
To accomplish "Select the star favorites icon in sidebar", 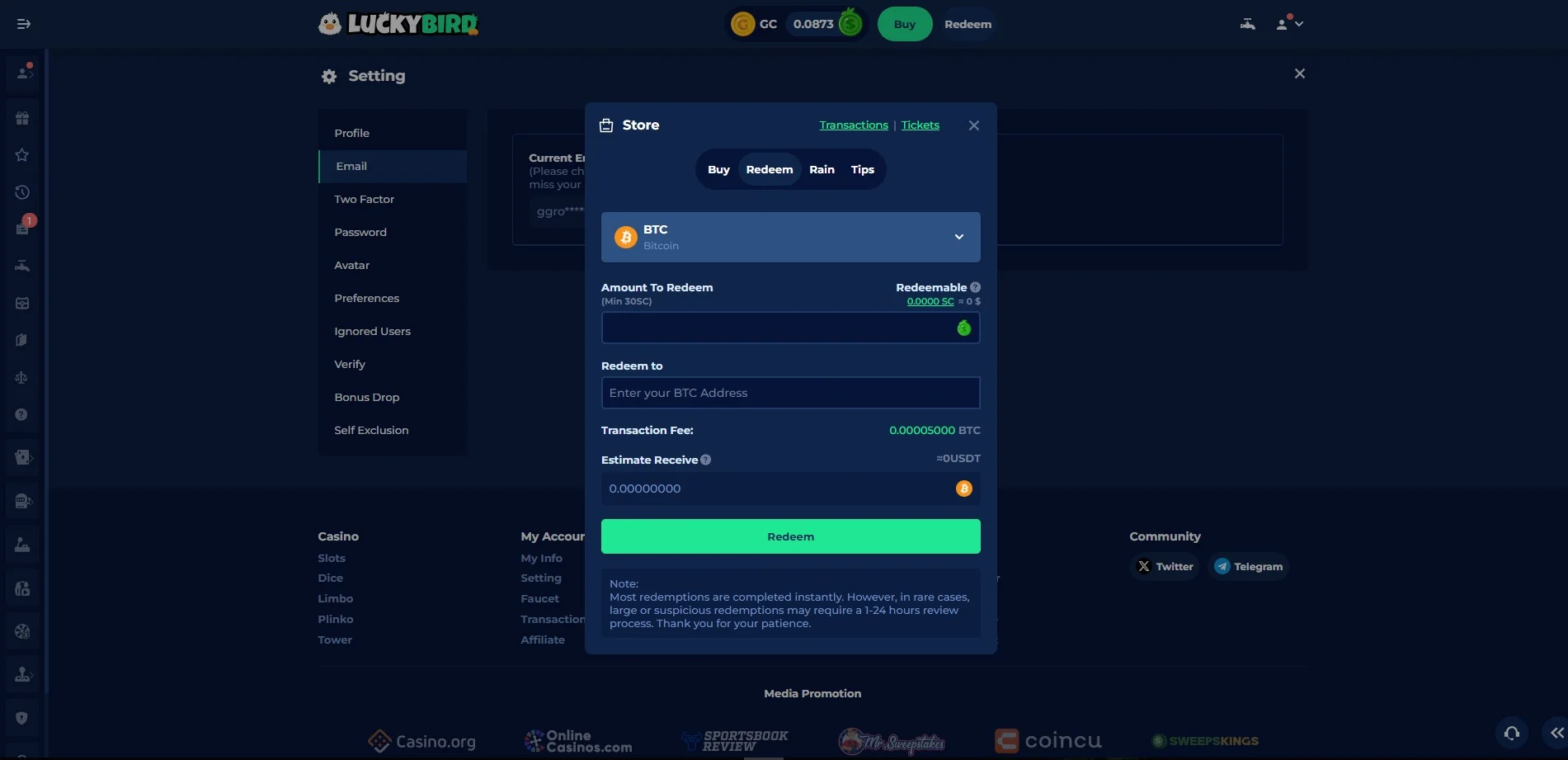I will point(22,154).
